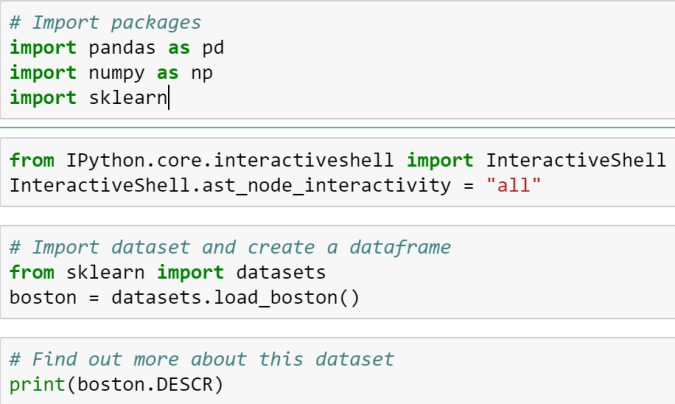675x404 pixels.
Task: Click "# Import dataset and create a dataframe" comment
Action: (230, 247)
